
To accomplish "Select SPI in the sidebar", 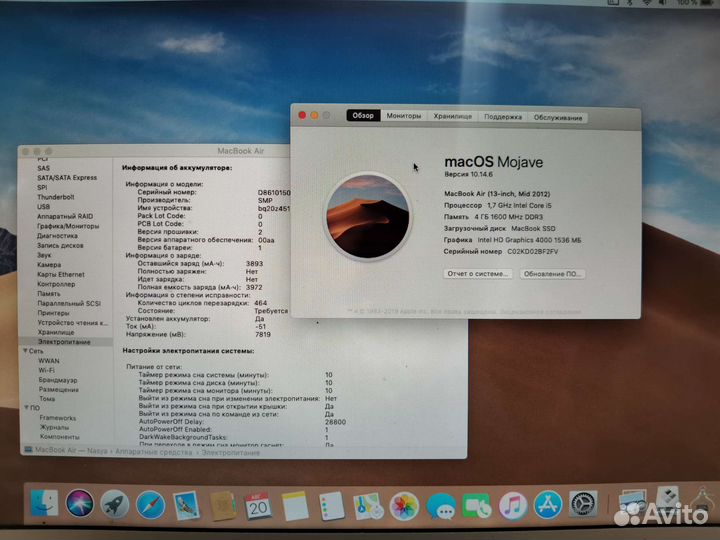I will point(42,187).
